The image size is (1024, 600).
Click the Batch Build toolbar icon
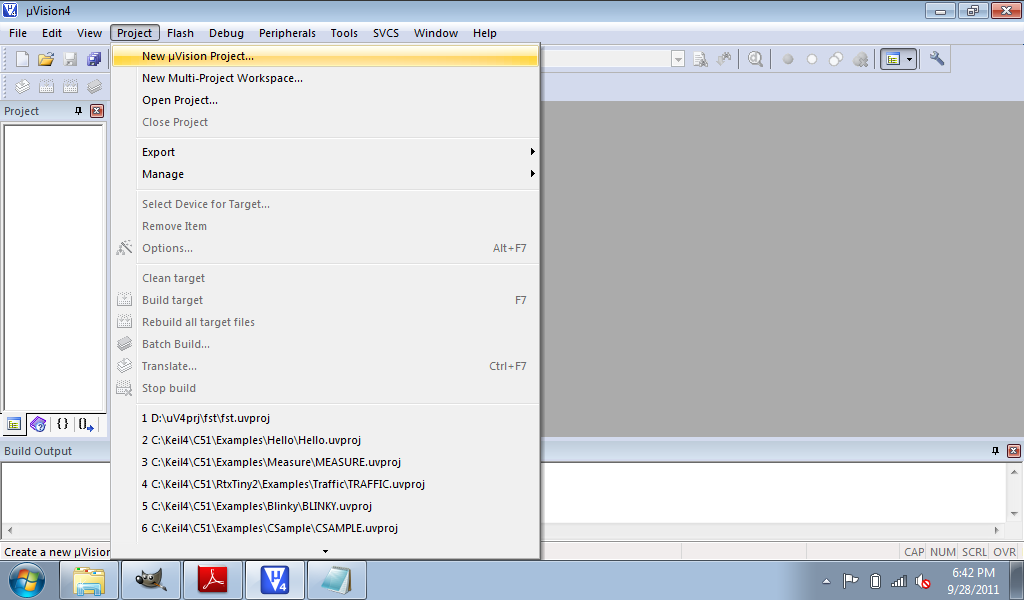[x=94, y=86]
